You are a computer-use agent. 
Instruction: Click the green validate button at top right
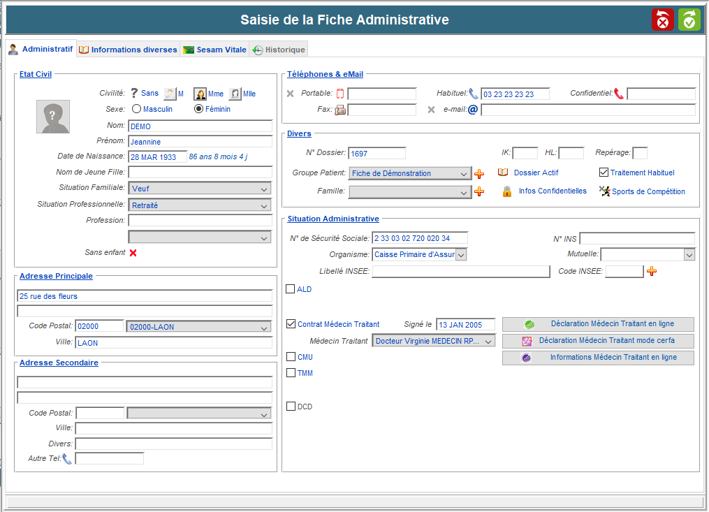689,20
